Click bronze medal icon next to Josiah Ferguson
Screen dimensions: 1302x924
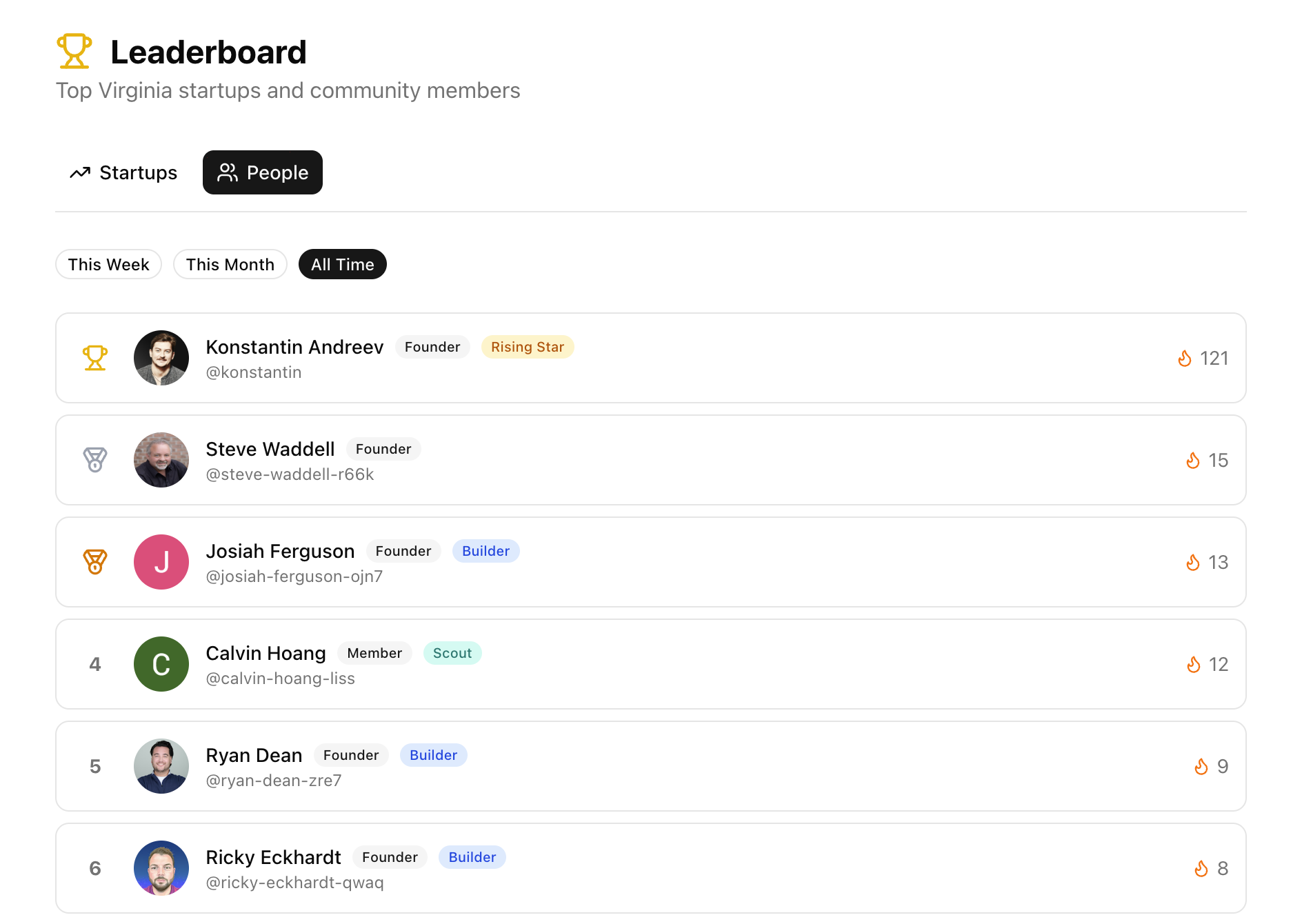(95, 562)
